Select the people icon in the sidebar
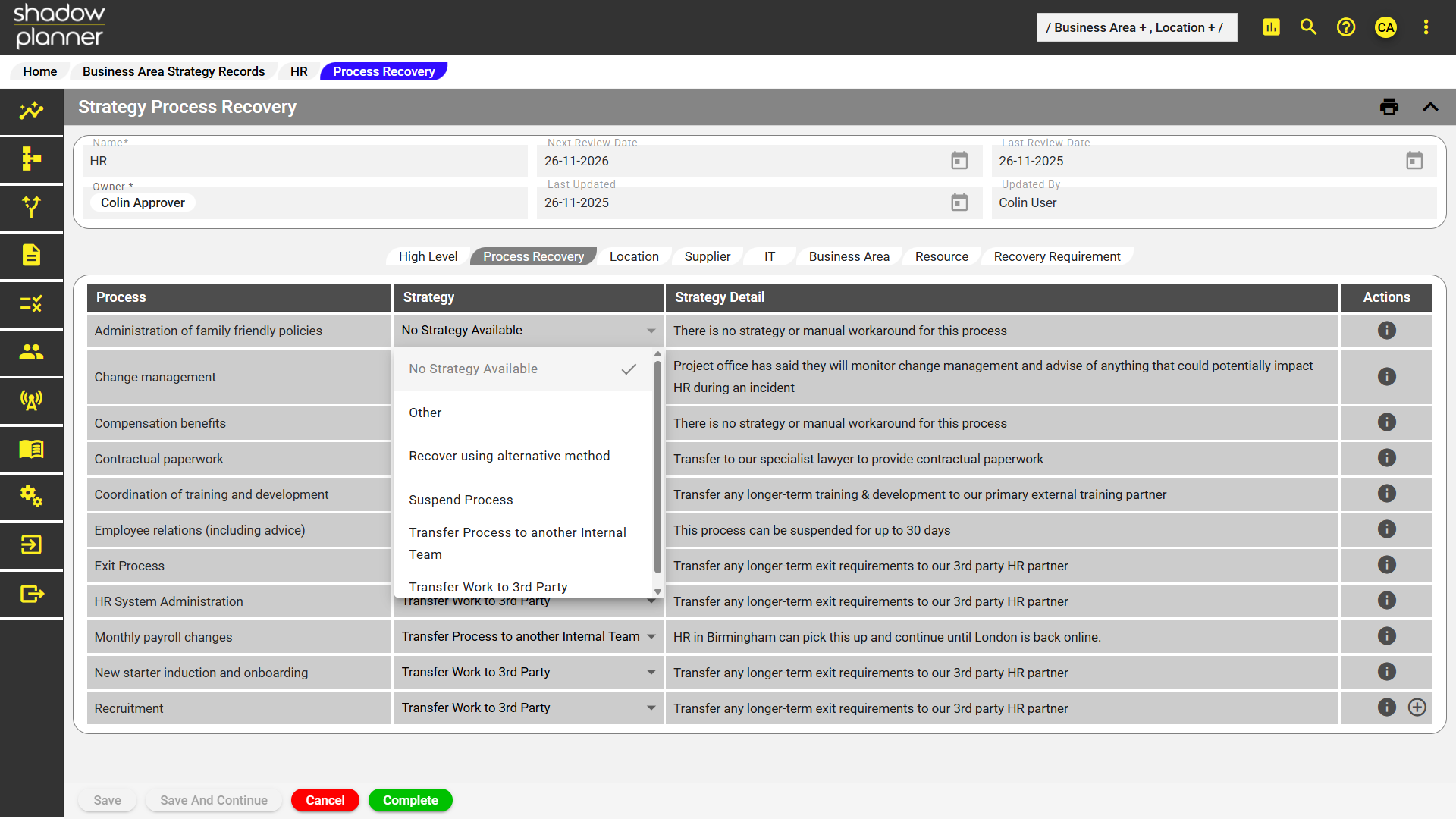The width and height of the screenshot is (1456, 819). point(30,353)
